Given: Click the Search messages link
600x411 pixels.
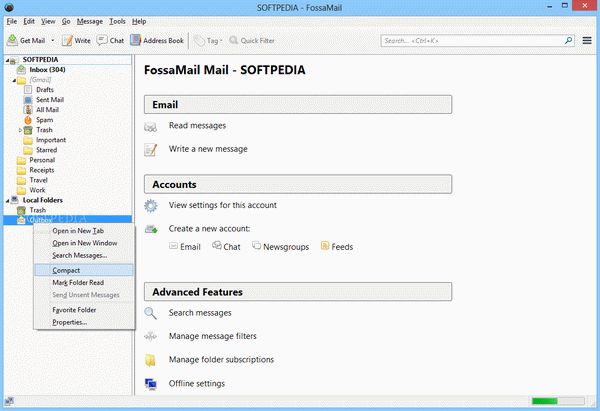Looking at the screenshot, I should tap(200, 313).
